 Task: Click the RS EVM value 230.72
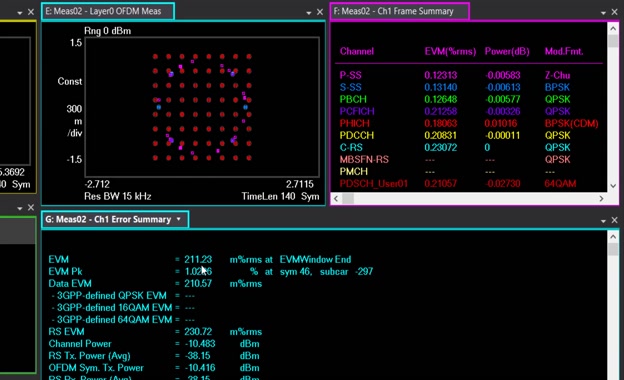[x=198, y=331]
